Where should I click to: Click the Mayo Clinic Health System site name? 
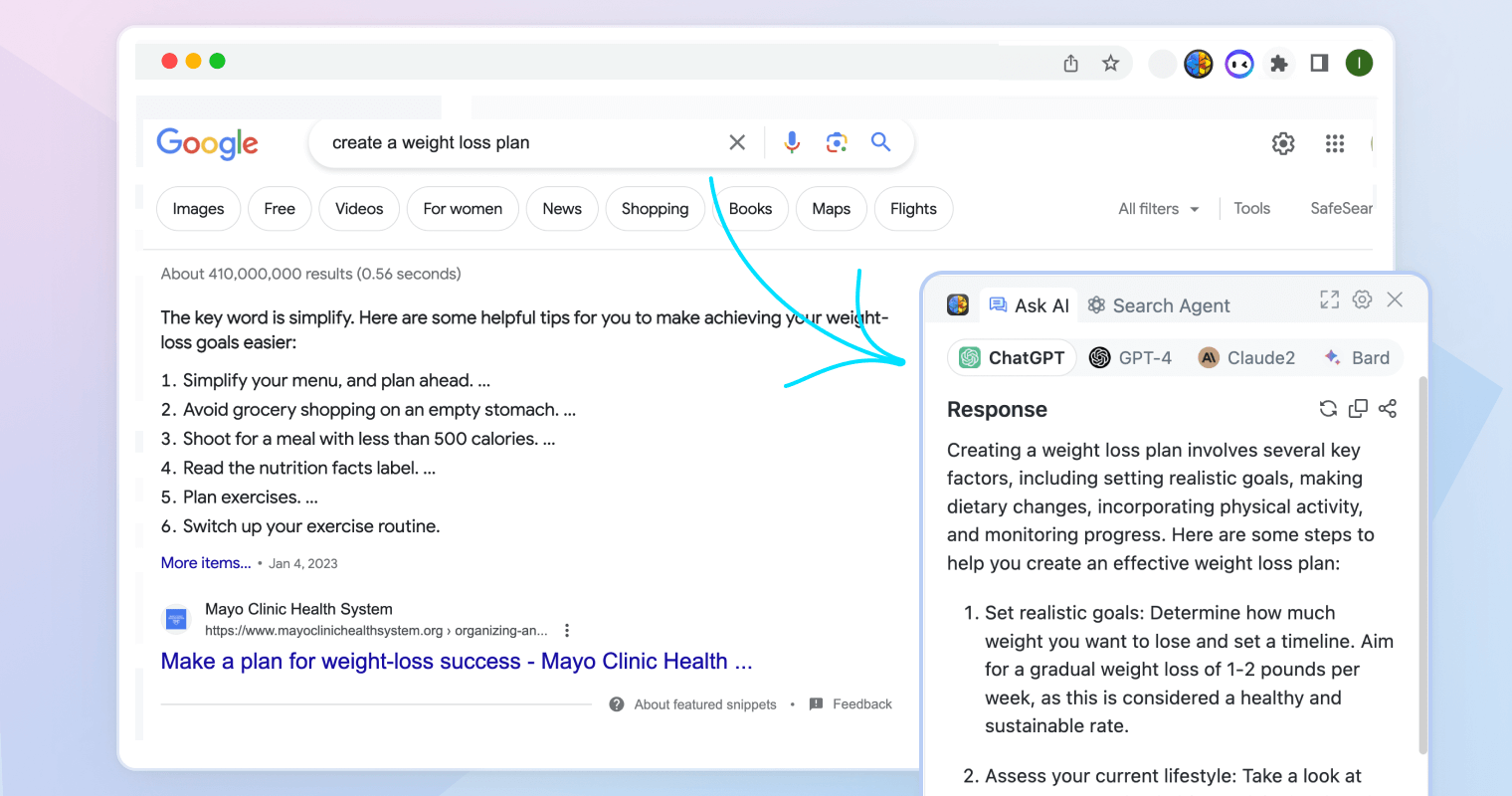[x=298, y=609]
